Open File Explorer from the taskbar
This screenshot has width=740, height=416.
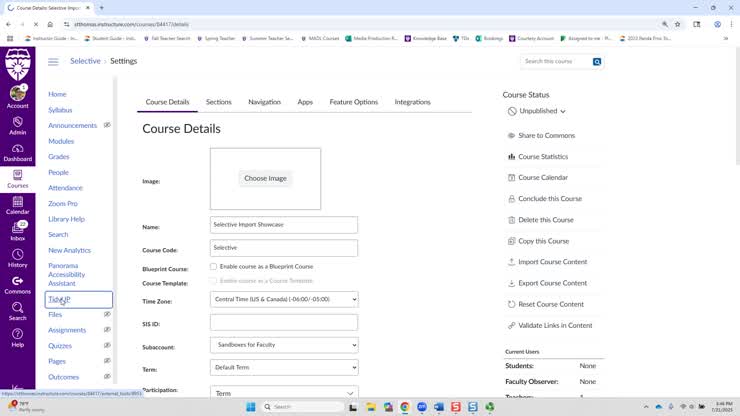click(371, 407)
